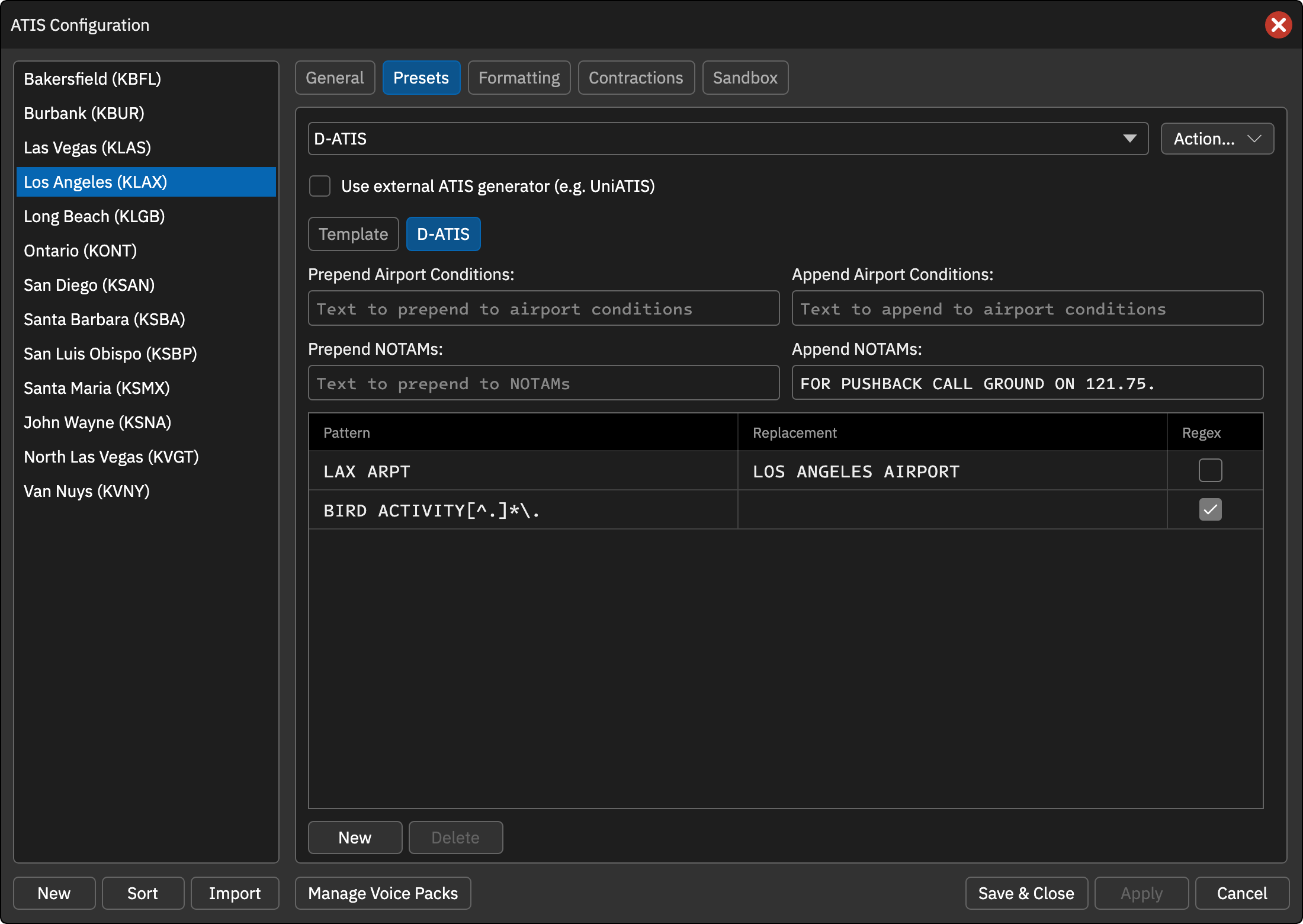Sort the airport list
This screenshot has height=924, width=1303.
[x=143, y=893]
